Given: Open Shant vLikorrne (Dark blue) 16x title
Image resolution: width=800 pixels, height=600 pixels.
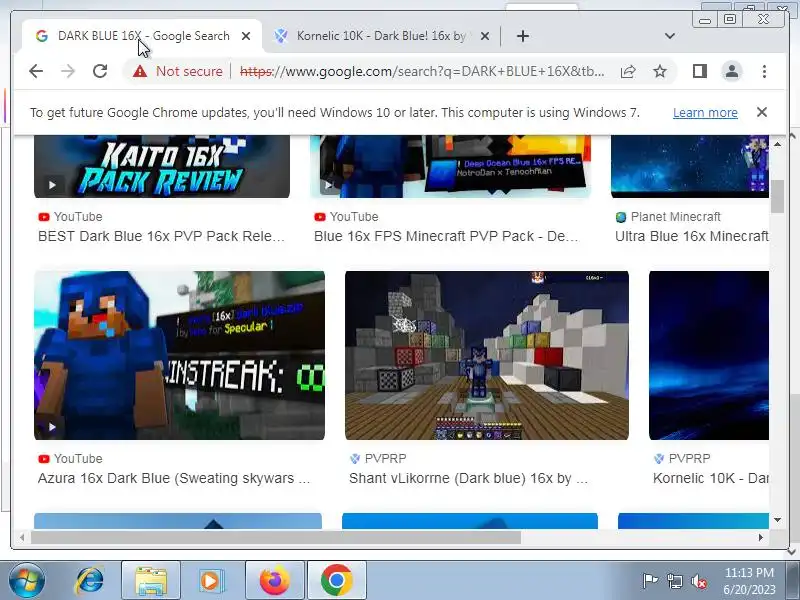Looking at the screenshot, I should coord(468,478).
